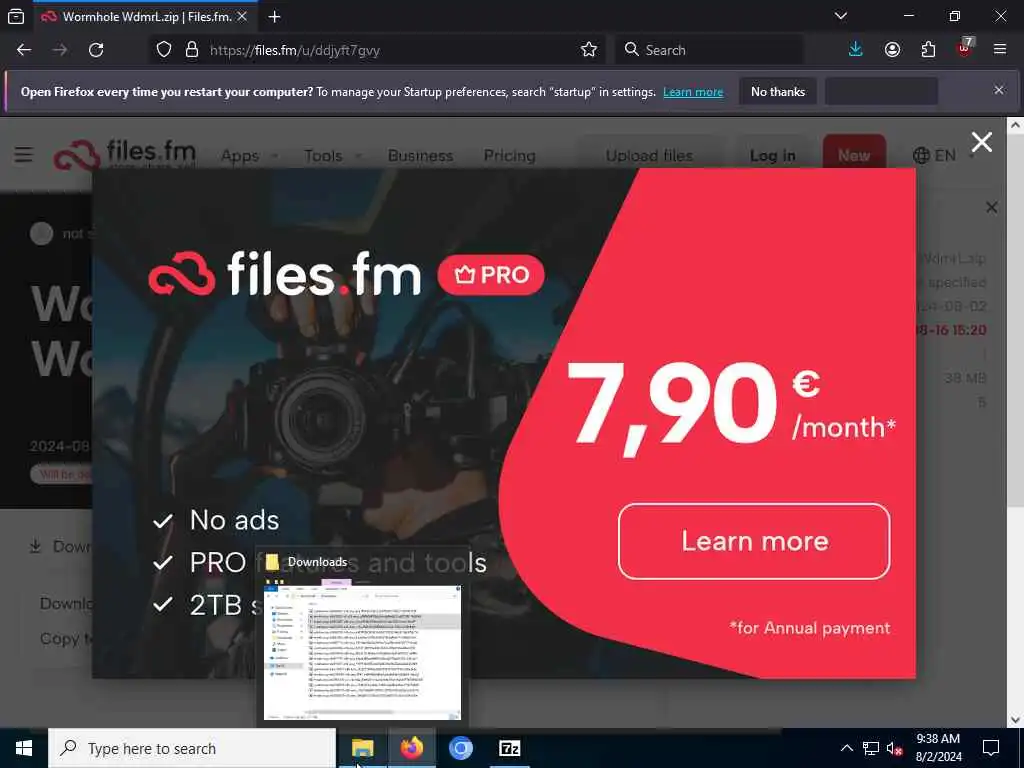
Task: Click the files.fm logo in header
Action: click(x=125, y=154)
